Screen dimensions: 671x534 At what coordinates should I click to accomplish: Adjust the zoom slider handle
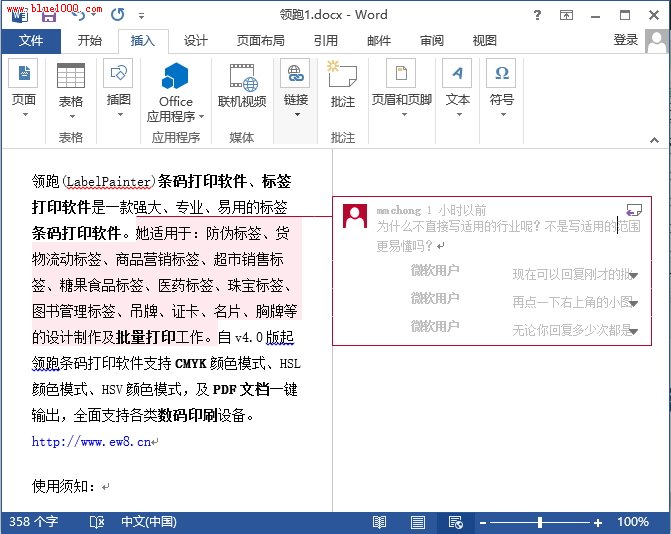click(x=540, y=522)
